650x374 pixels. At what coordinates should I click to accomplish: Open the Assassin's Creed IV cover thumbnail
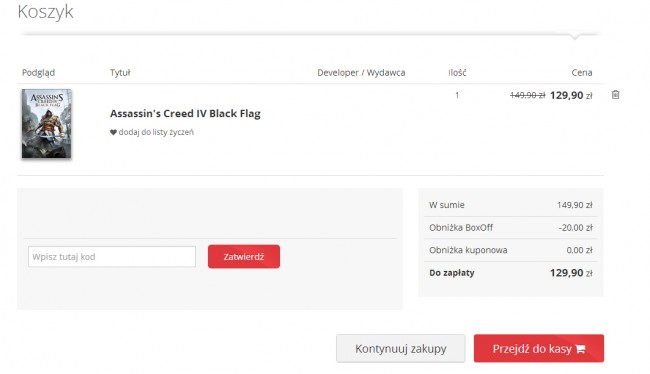point(46,124)
